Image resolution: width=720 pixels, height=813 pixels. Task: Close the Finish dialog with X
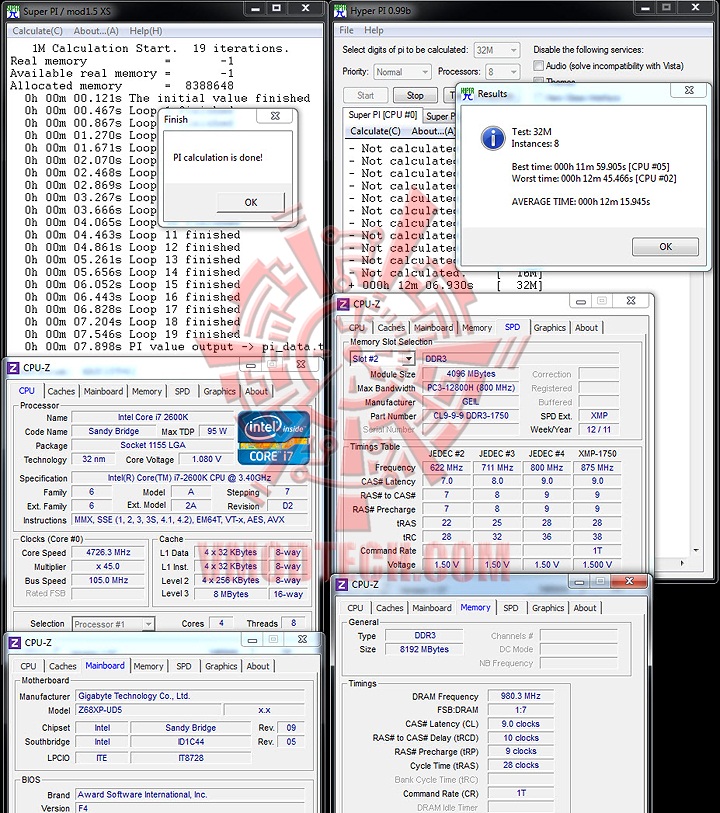coord(275,116)
